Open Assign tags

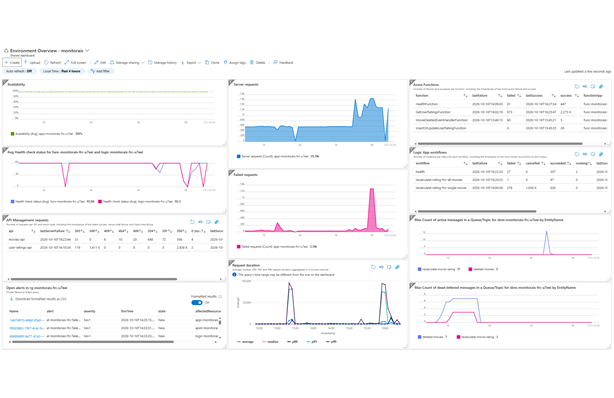235,63
